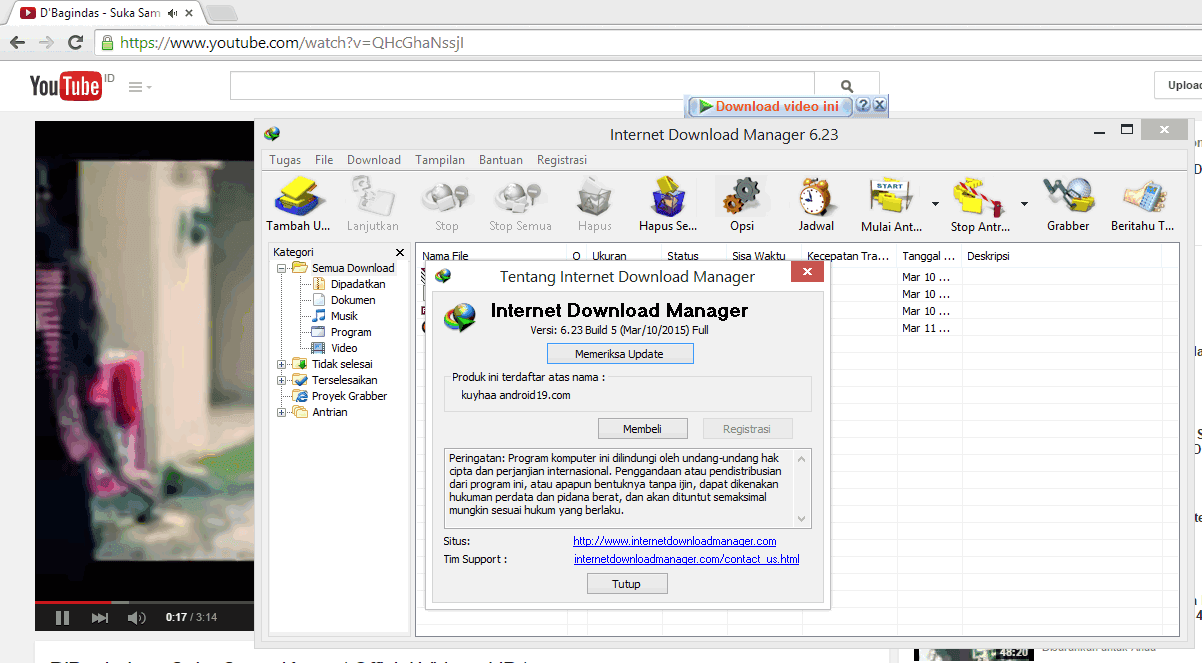Select the Program category
This screenshot has width=1202, height=663.
click(351, 332)
